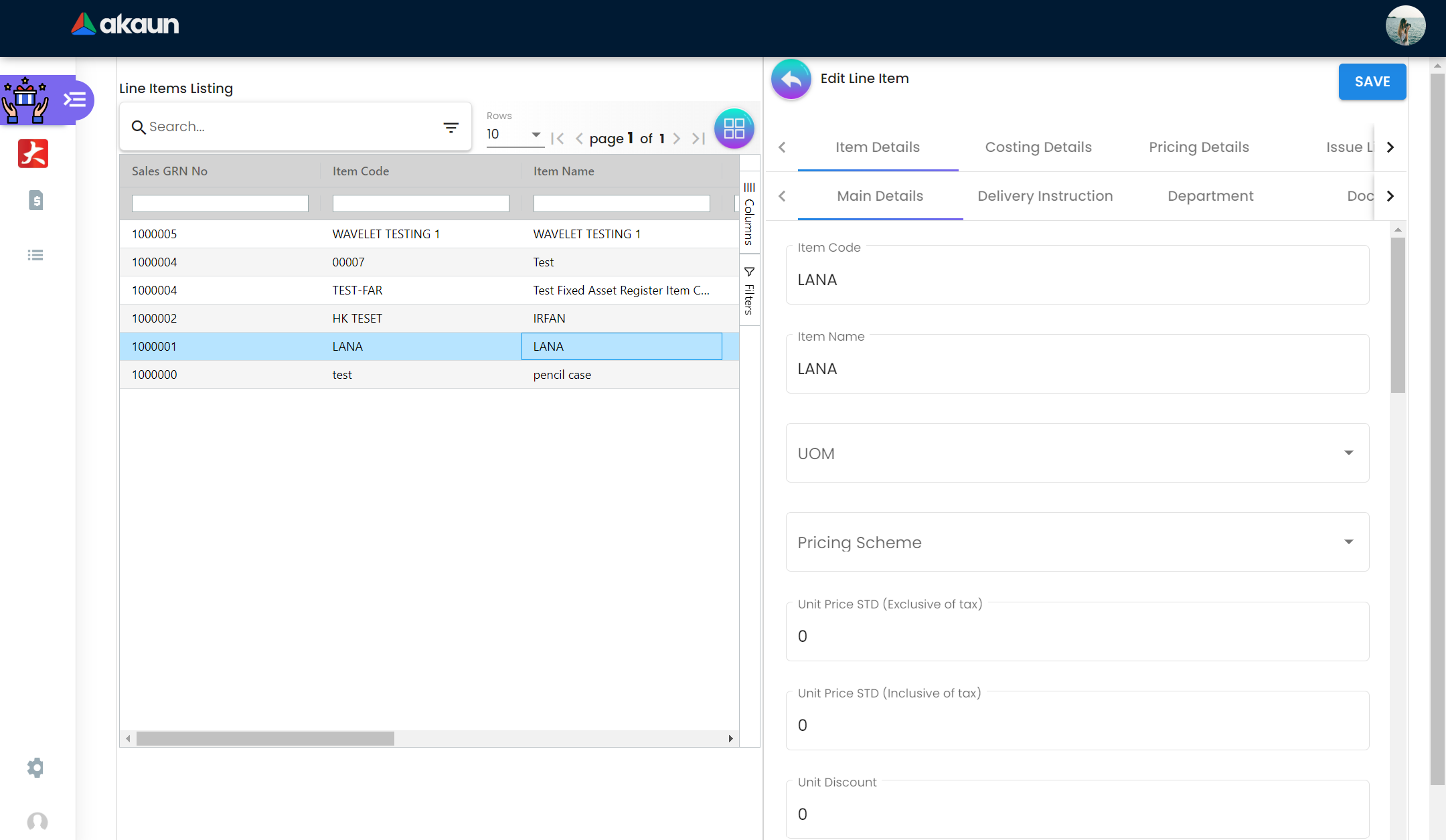Toggle the Filters side panel
This screenshot has height=840, width=1446.
749,290
